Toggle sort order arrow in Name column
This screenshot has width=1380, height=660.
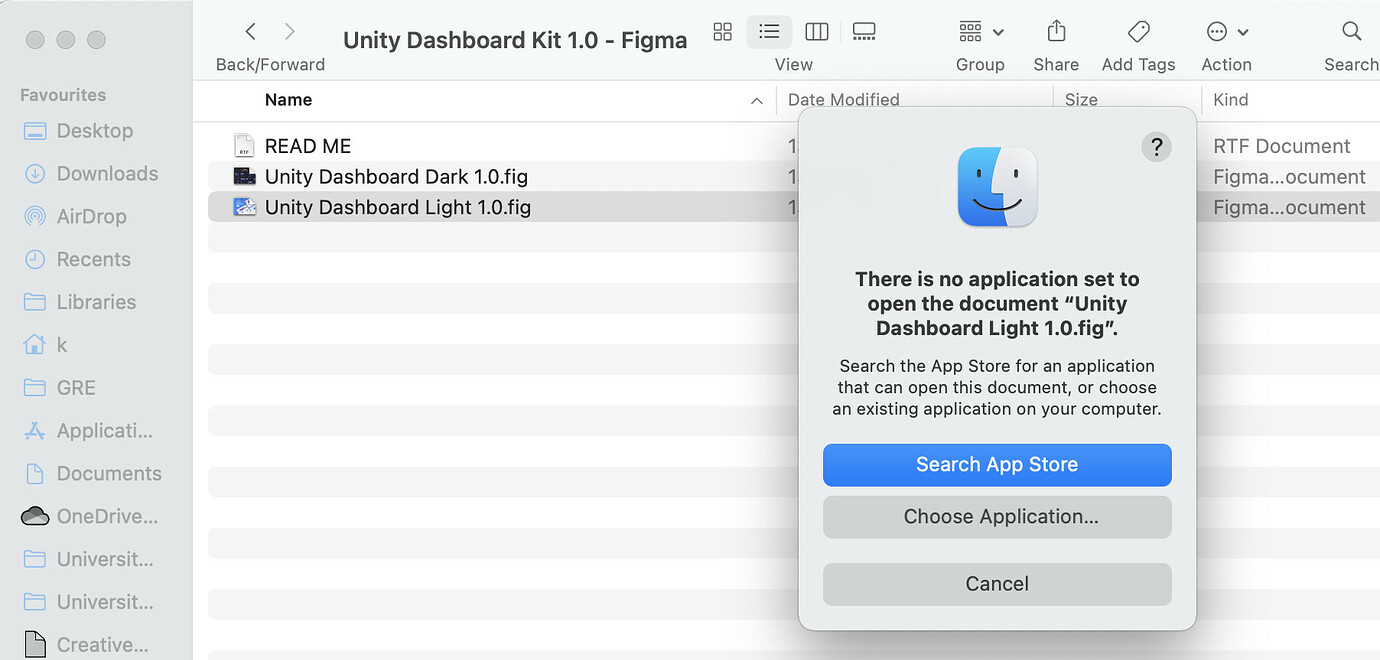click(x=756, y=101)
